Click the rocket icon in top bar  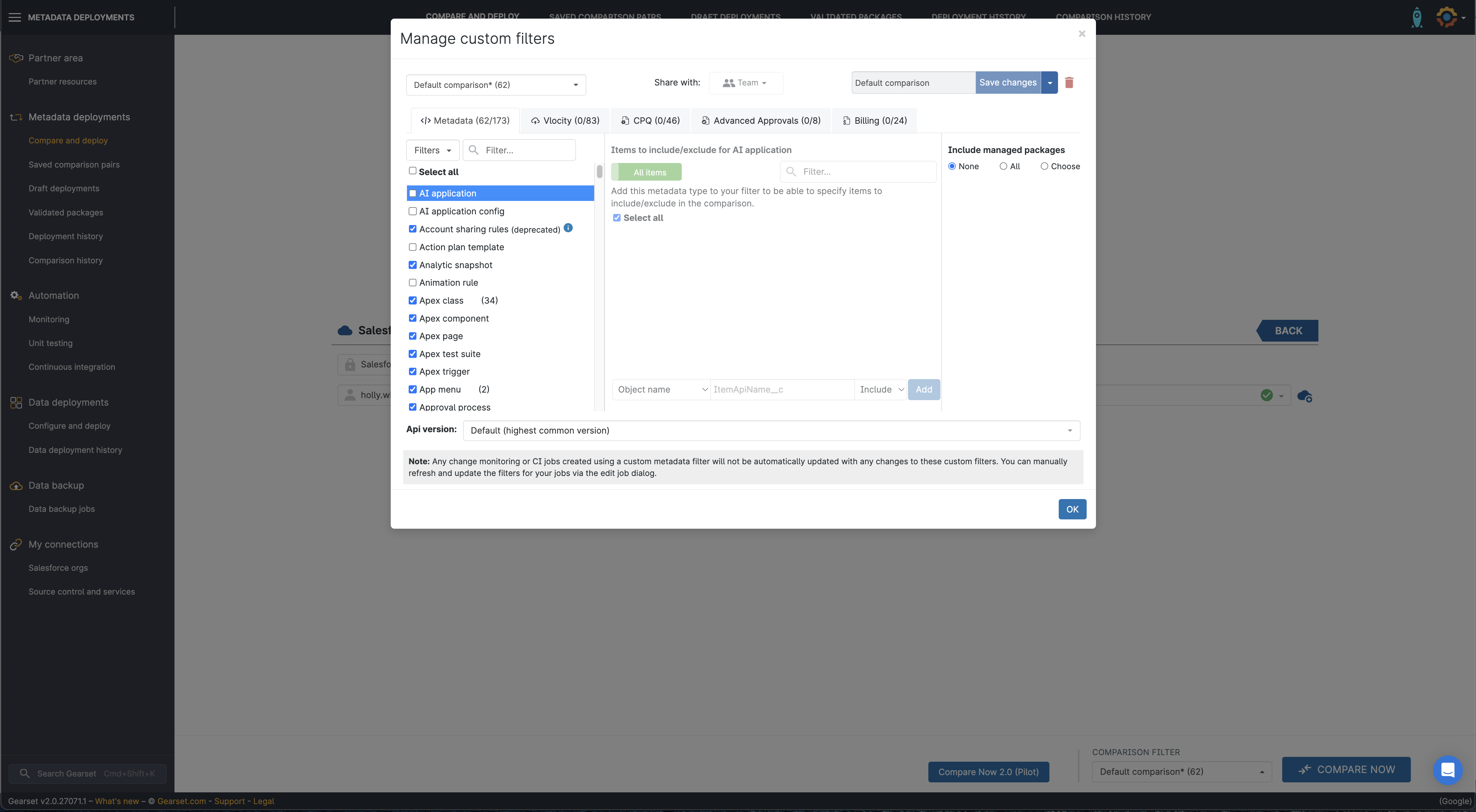point(1416,17)
